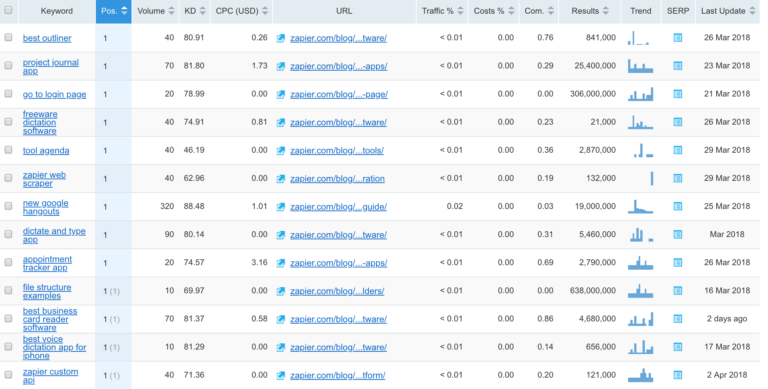Select all rows with header checkbox
This screenshot has height=389, width=768.
8,10
